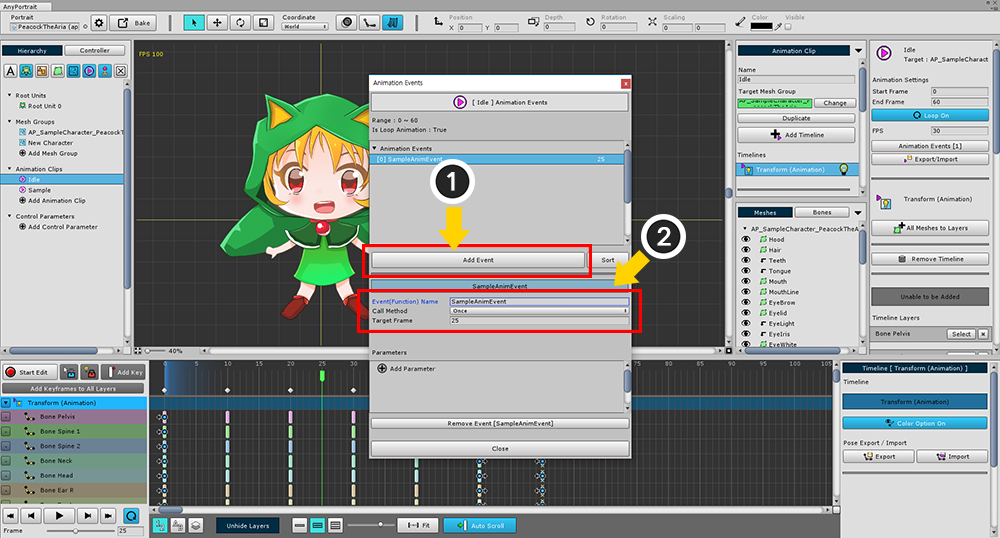
Task: Click Start Edit button
Action: coord(29,372)
